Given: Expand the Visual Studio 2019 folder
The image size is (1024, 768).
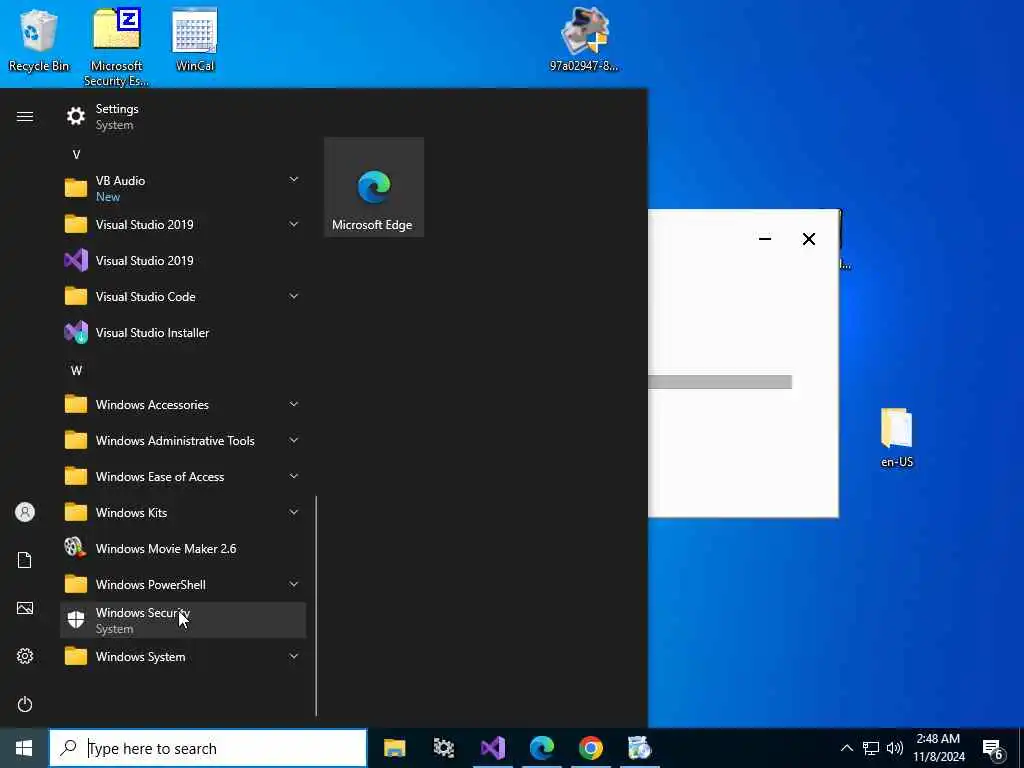Looking at the screenshot, I should point(183,225).
